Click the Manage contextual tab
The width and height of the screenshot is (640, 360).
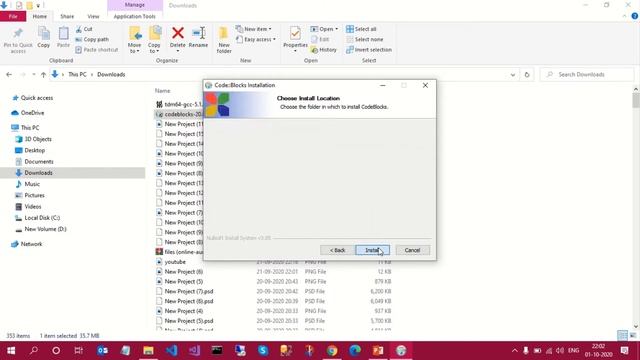[x=135, y=5]
